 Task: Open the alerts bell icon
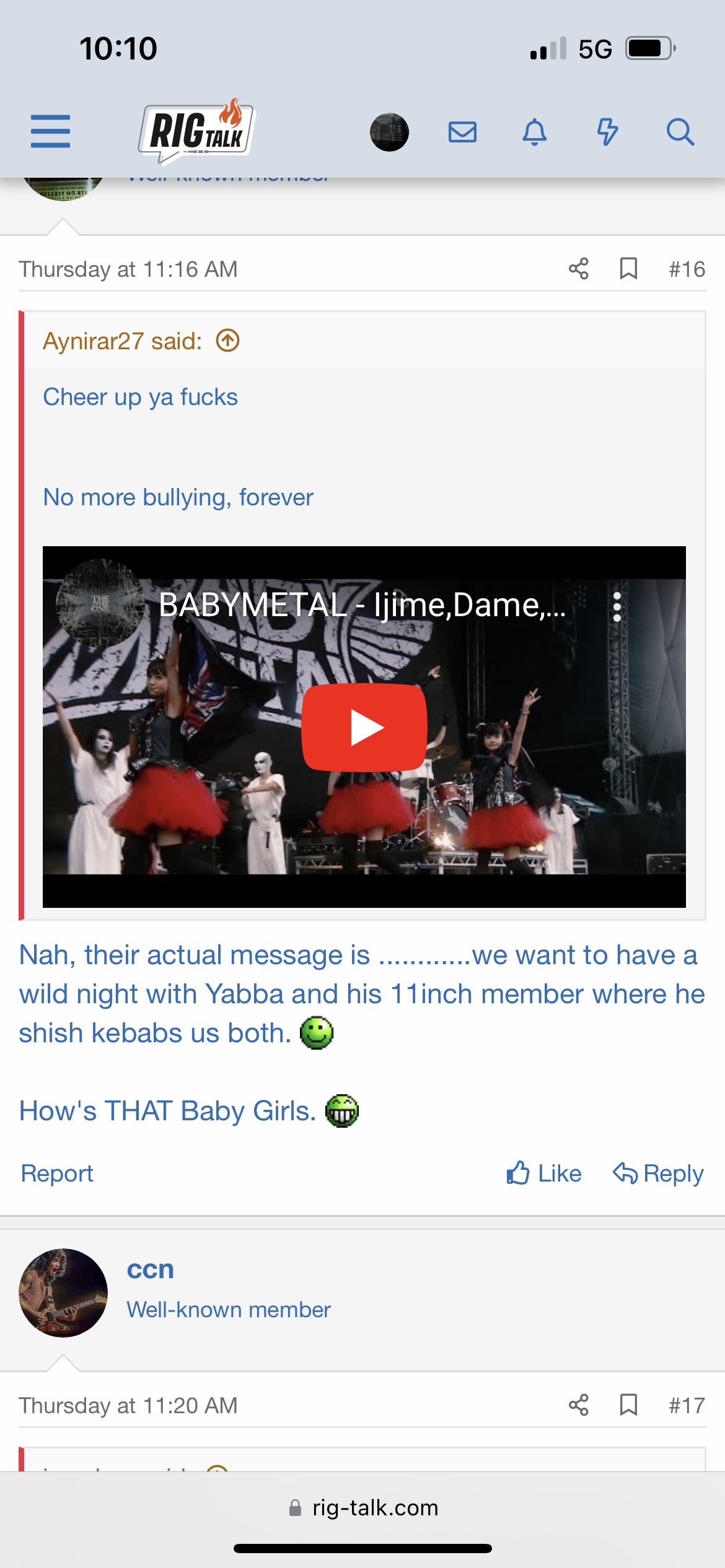point(534,132)
